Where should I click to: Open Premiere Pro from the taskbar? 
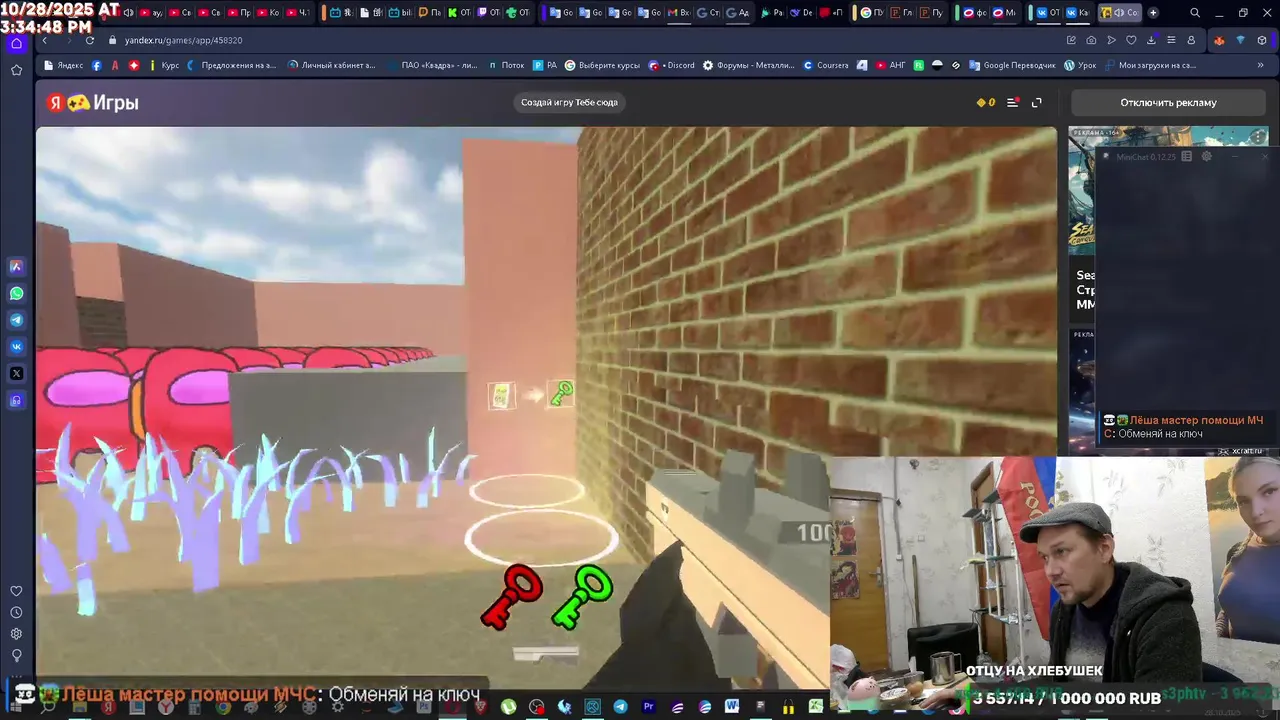648,707
